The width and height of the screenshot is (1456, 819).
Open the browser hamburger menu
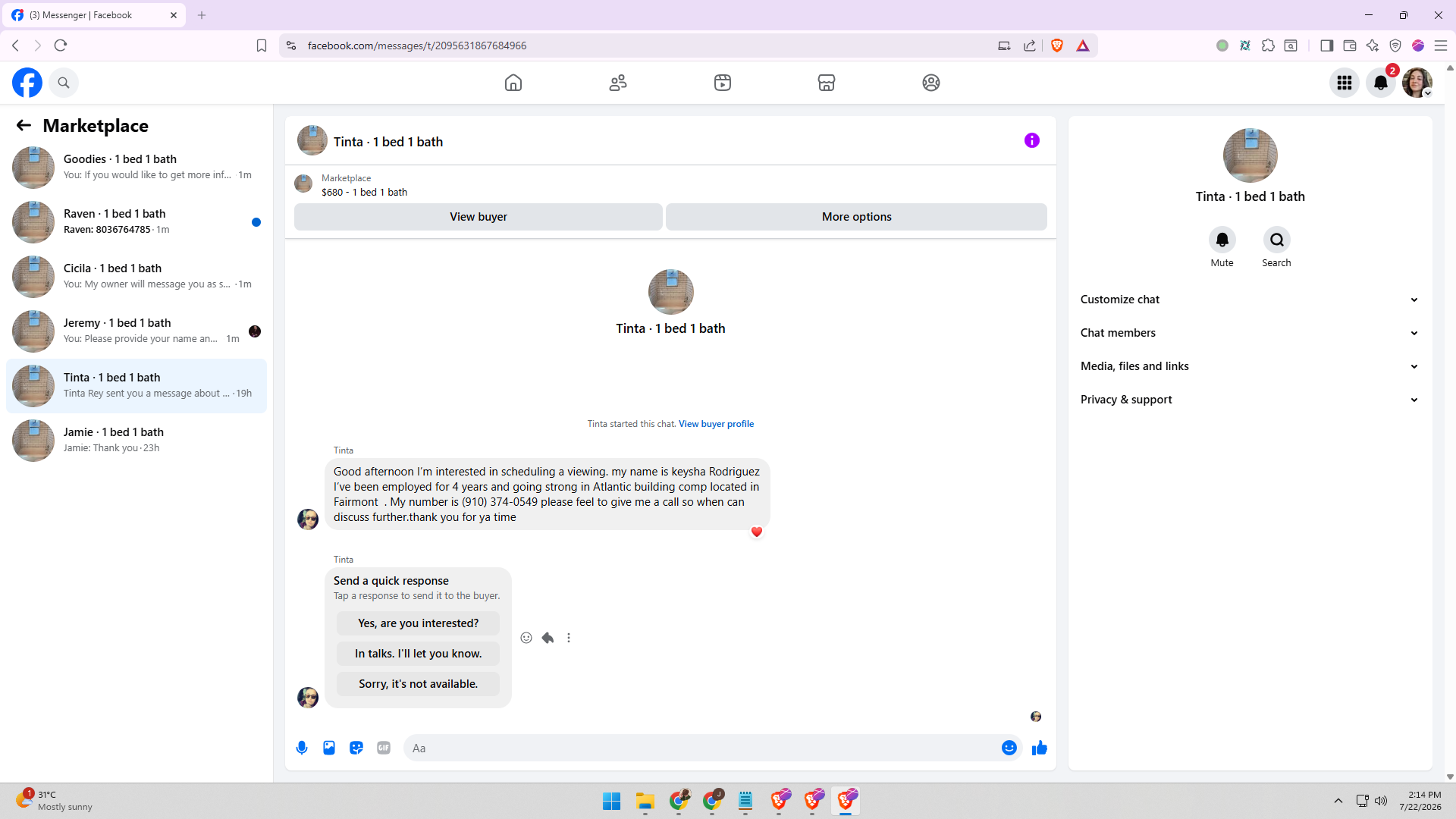[1441, 45]
